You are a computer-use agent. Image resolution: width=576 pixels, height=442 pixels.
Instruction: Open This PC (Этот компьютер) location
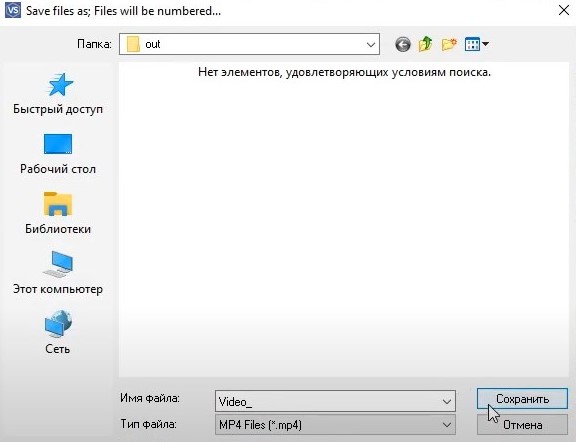tap(58, 273)
